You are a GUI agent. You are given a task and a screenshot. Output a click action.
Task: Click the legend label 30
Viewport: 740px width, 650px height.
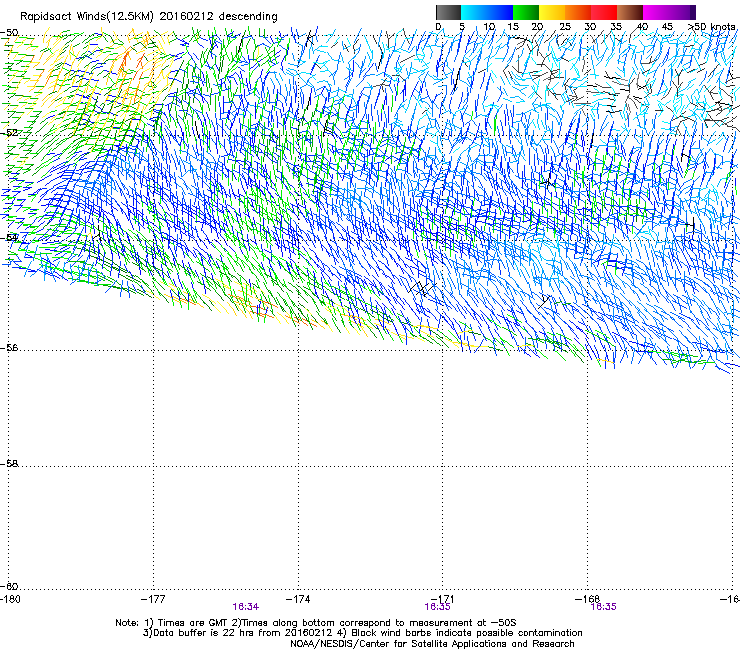(590, 27)
